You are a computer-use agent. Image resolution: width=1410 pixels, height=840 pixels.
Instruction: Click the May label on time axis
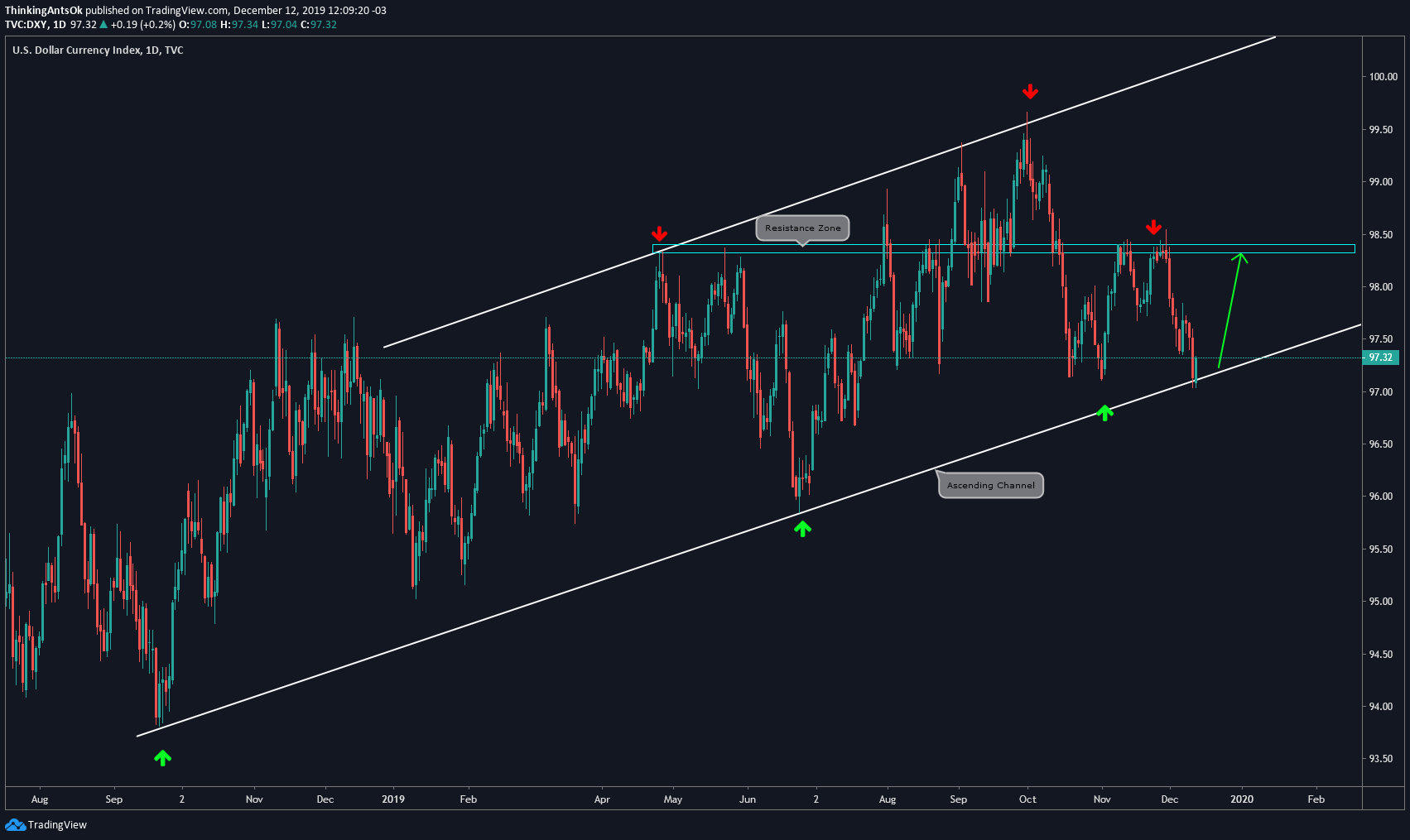tap(673, 799)
